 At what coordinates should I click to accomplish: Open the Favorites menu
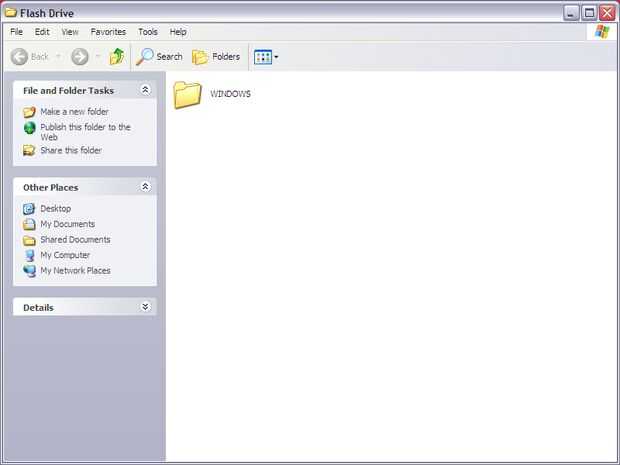(108, 32)
